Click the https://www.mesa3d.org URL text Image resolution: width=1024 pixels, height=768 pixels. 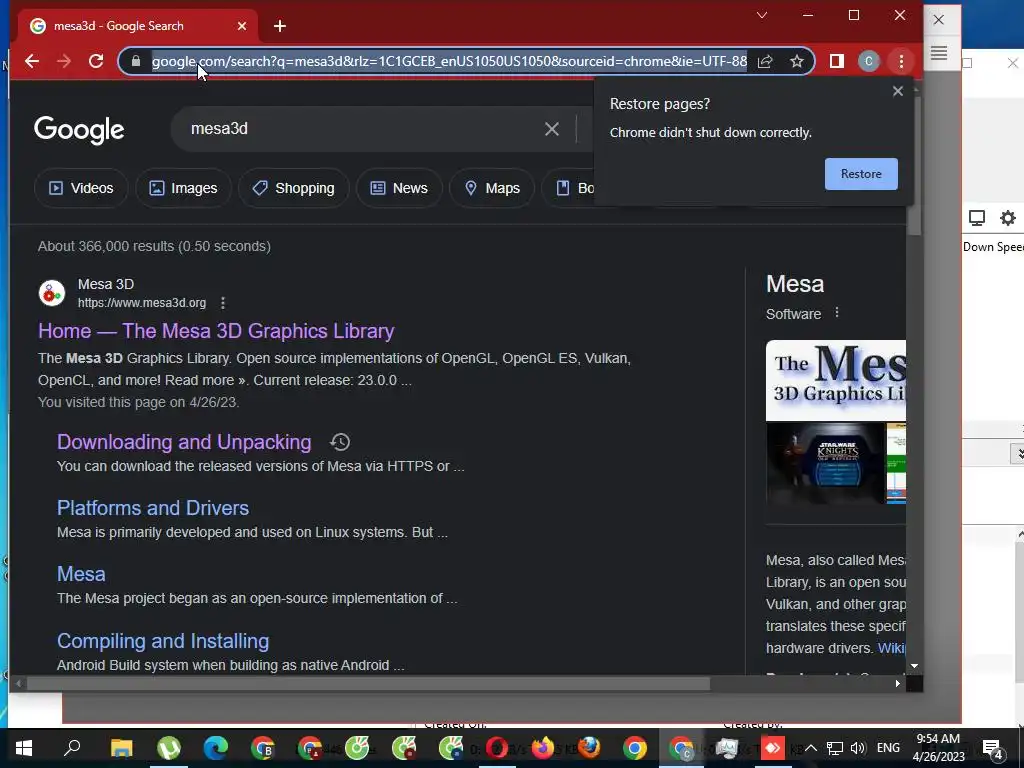point(142,303)
